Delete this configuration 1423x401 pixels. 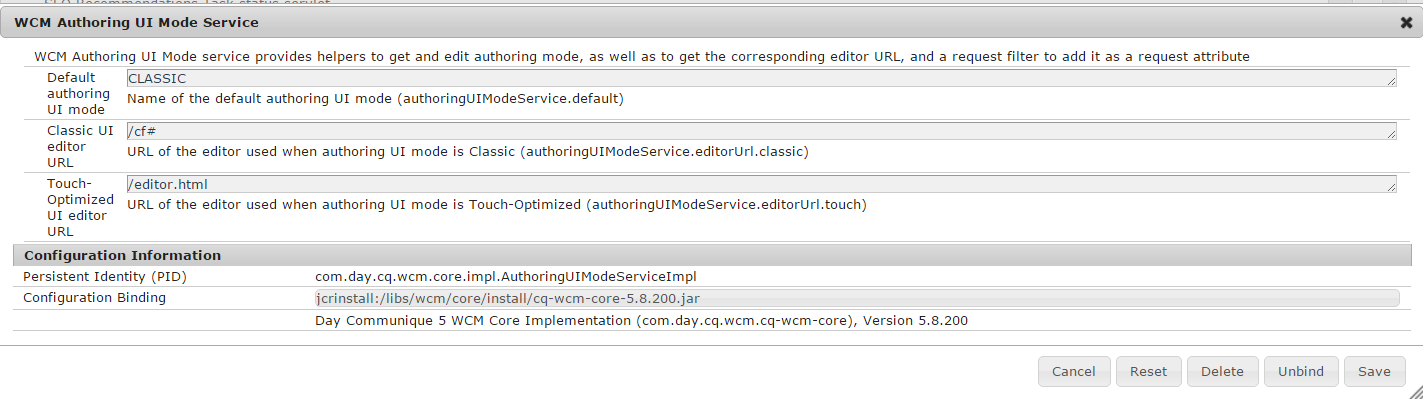(1222, 371)
